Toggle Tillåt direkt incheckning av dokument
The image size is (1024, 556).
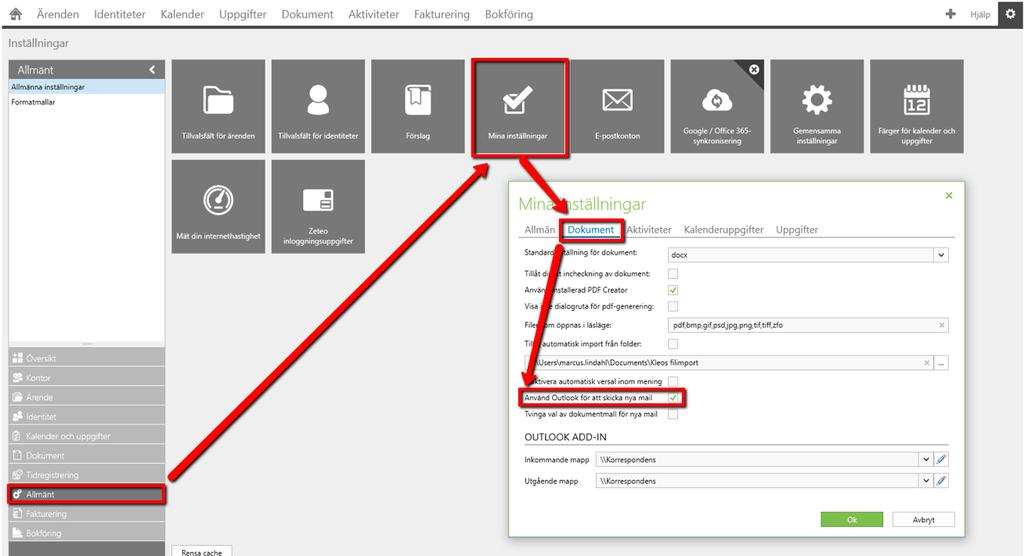point(673,274)
